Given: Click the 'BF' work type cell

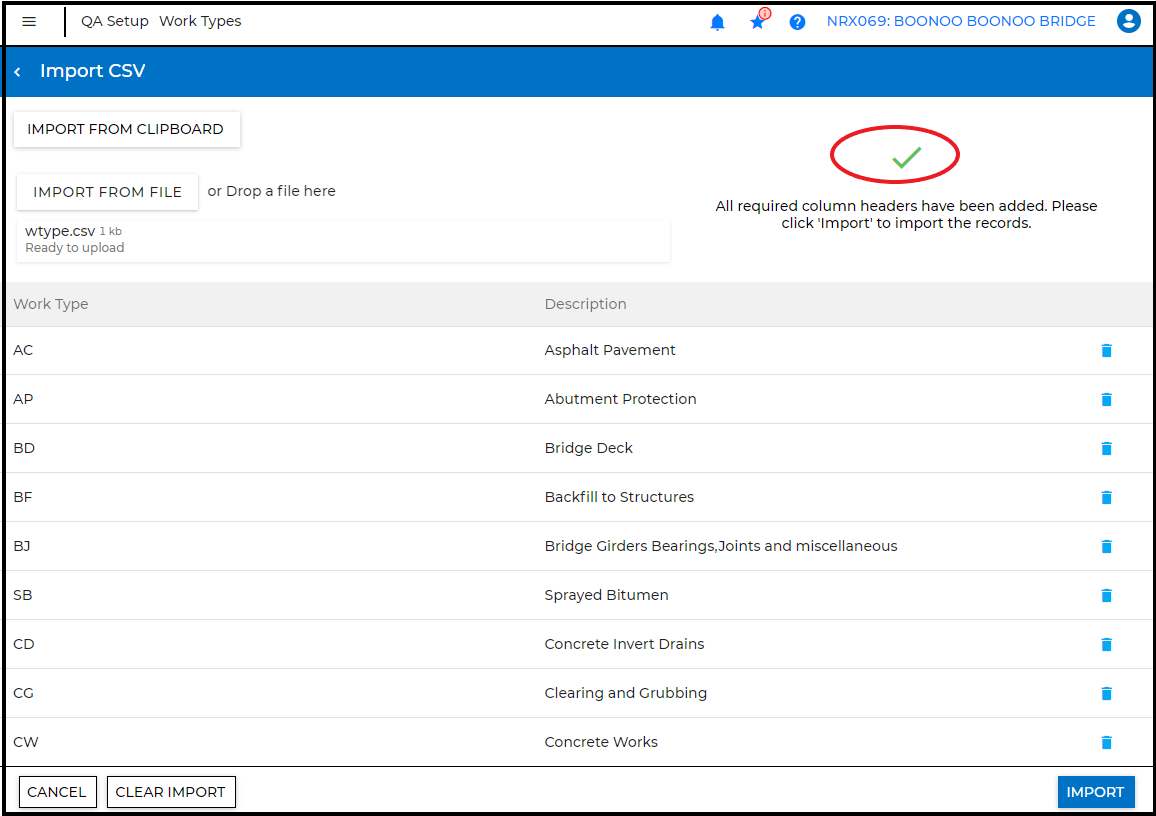Looking at the screenshot, I should coord(23,497).
